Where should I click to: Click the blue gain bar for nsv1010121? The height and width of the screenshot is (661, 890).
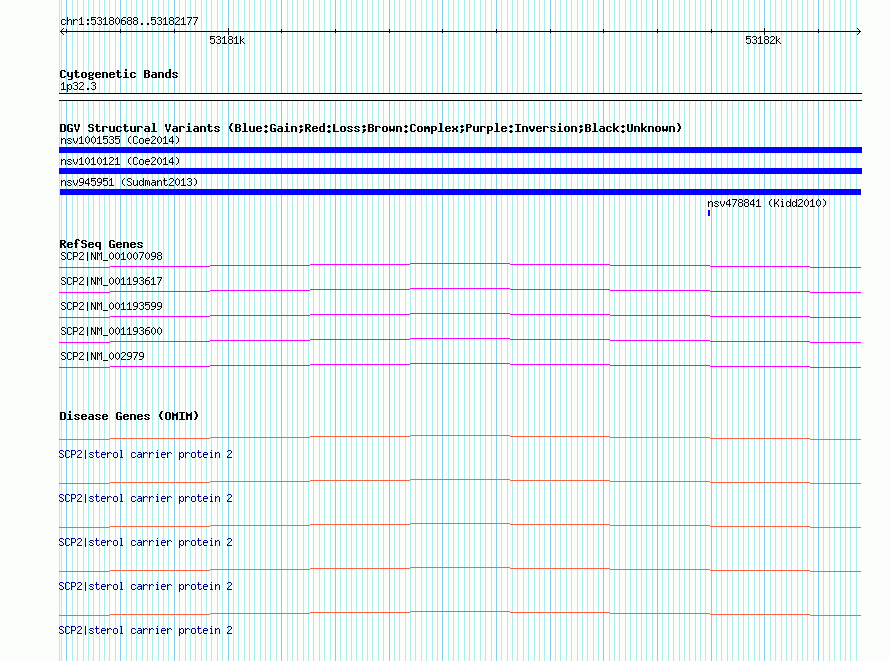point(460,171)
